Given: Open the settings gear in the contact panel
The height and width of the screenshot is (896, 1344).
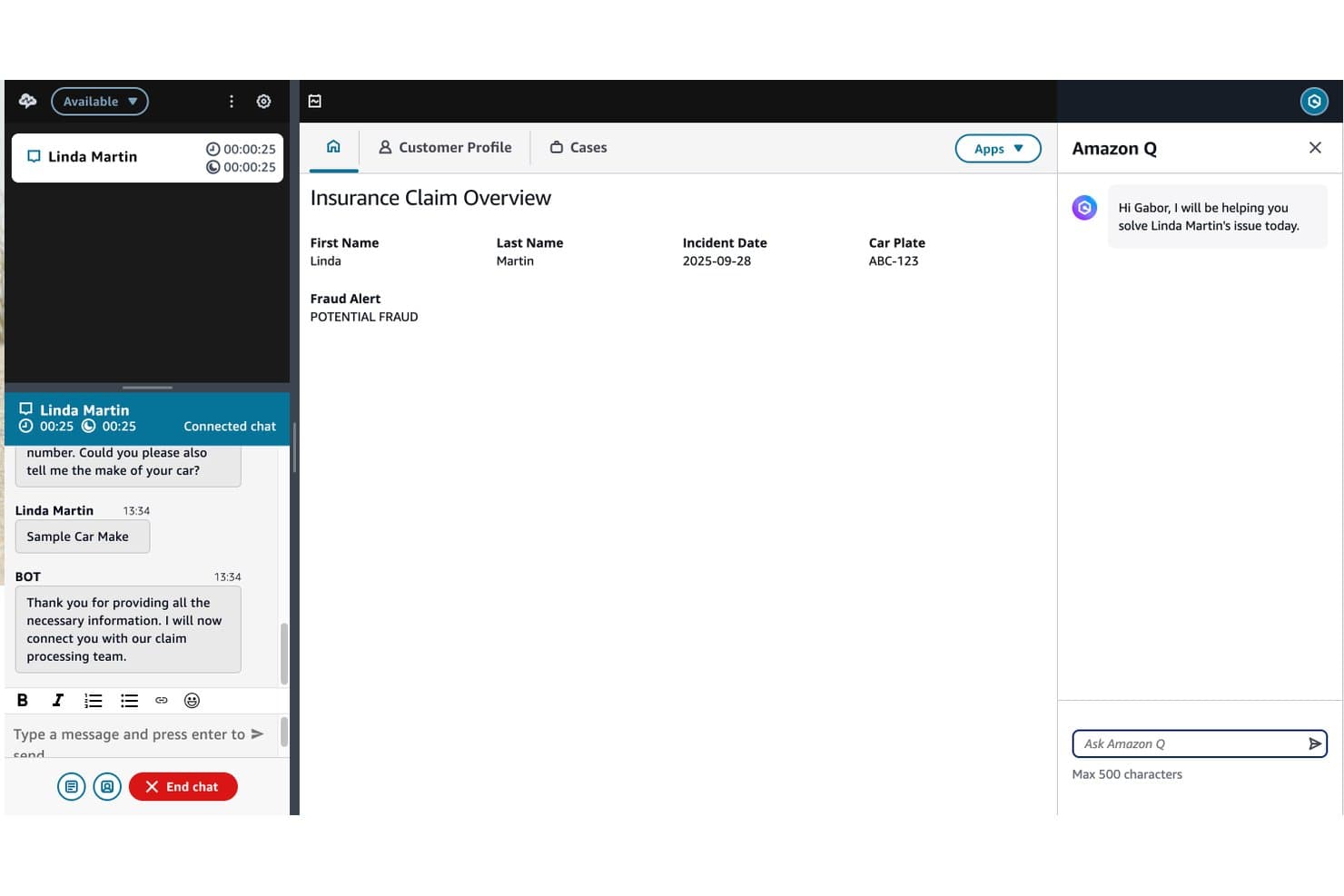Looking at the screenshot, I should pyautogui.click(x=263, y=102).
